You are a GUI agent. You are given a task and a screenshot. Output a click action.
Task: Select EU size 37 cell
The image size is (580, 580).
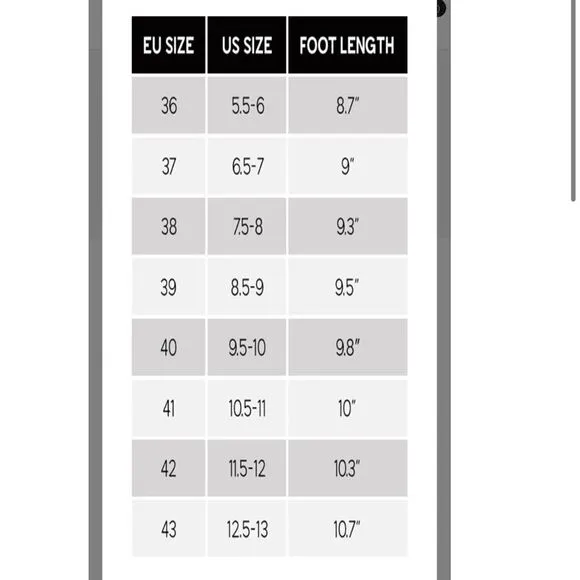(168, 166)
